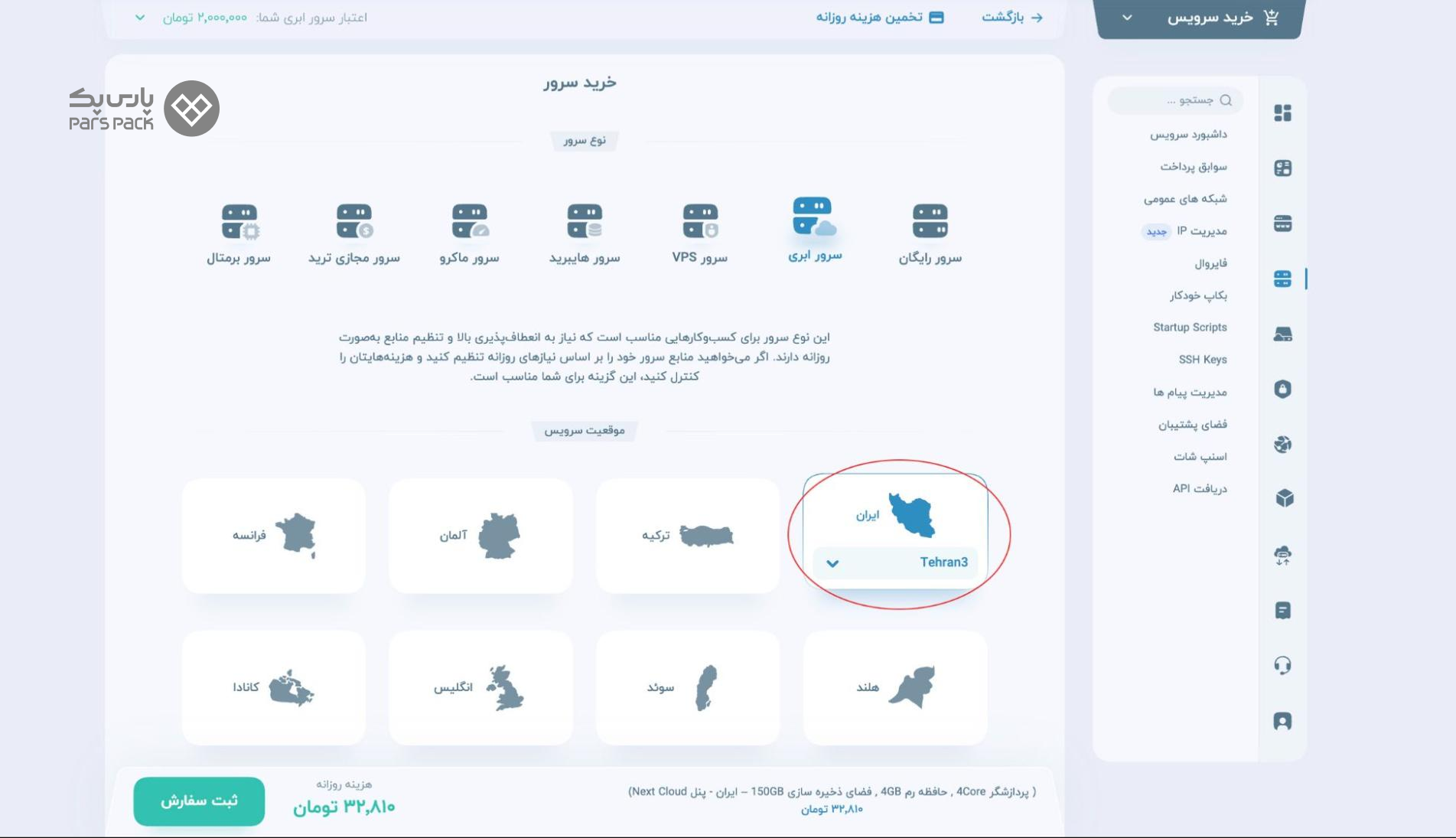1456x838 pixels.
Task: Select the bare metal (سرور برمتال) icon
Action: (x=239, y=221)
